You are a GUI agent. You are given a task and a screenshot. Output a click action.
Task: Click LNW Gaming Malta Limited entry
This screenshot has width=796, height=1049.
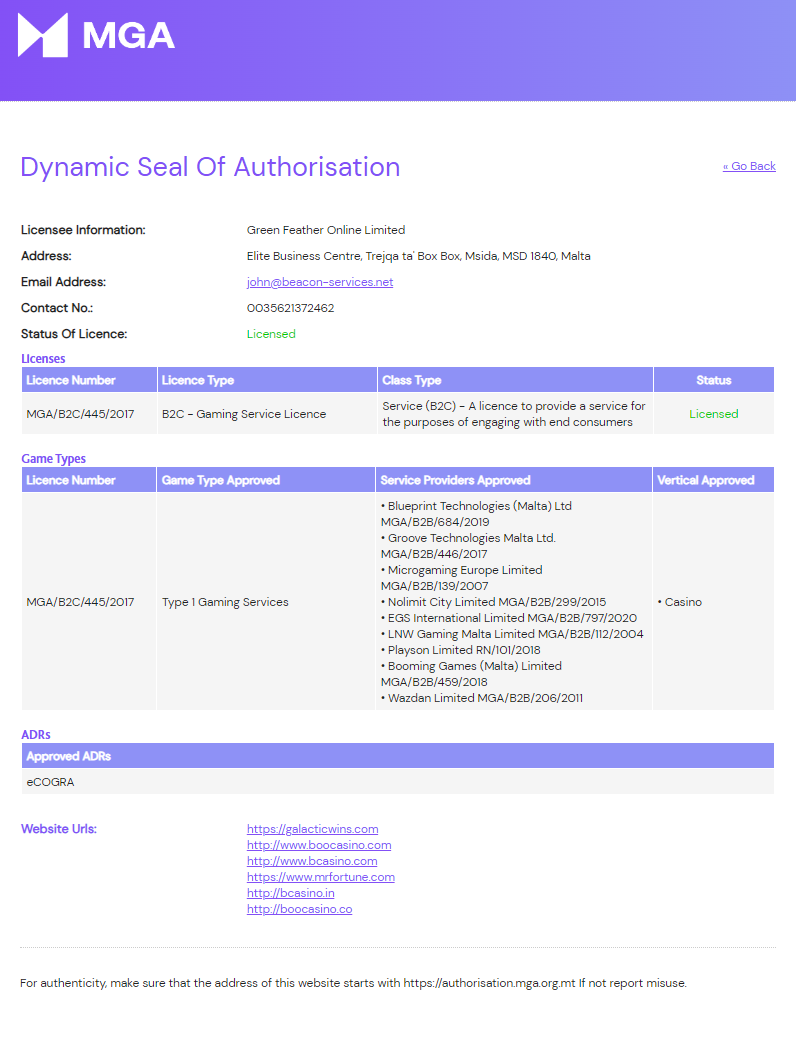512,634
